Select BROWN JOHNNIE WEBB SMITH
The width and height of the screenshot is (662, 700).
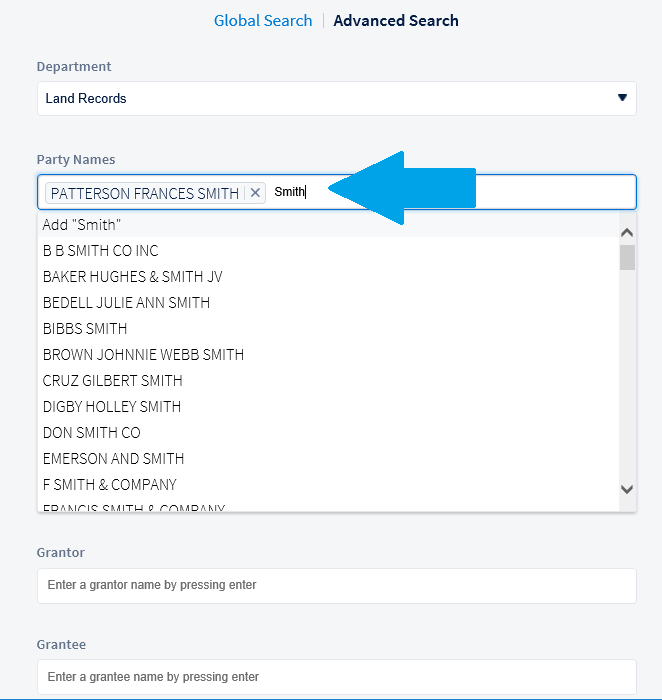click(x=143, y=355)
